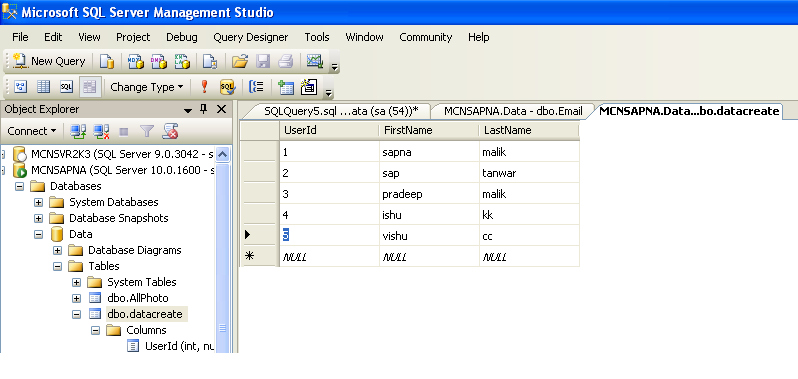Expand the Database Diagrams folder

coord(57,250)
